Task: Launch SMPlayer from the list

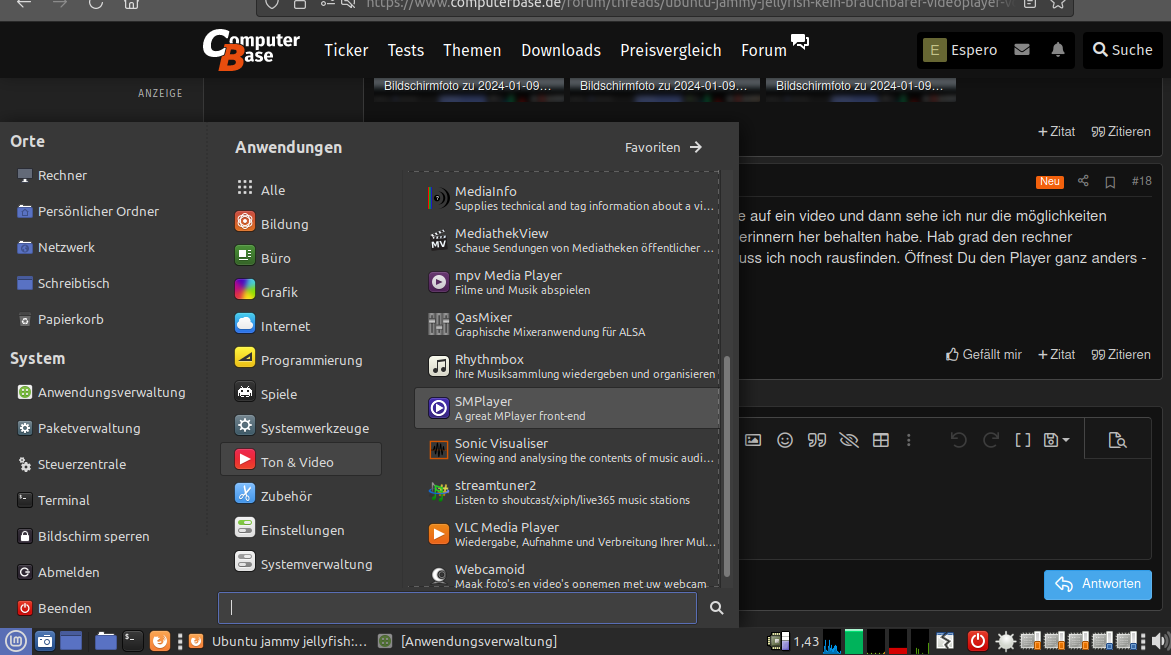Action: point(567,408)
